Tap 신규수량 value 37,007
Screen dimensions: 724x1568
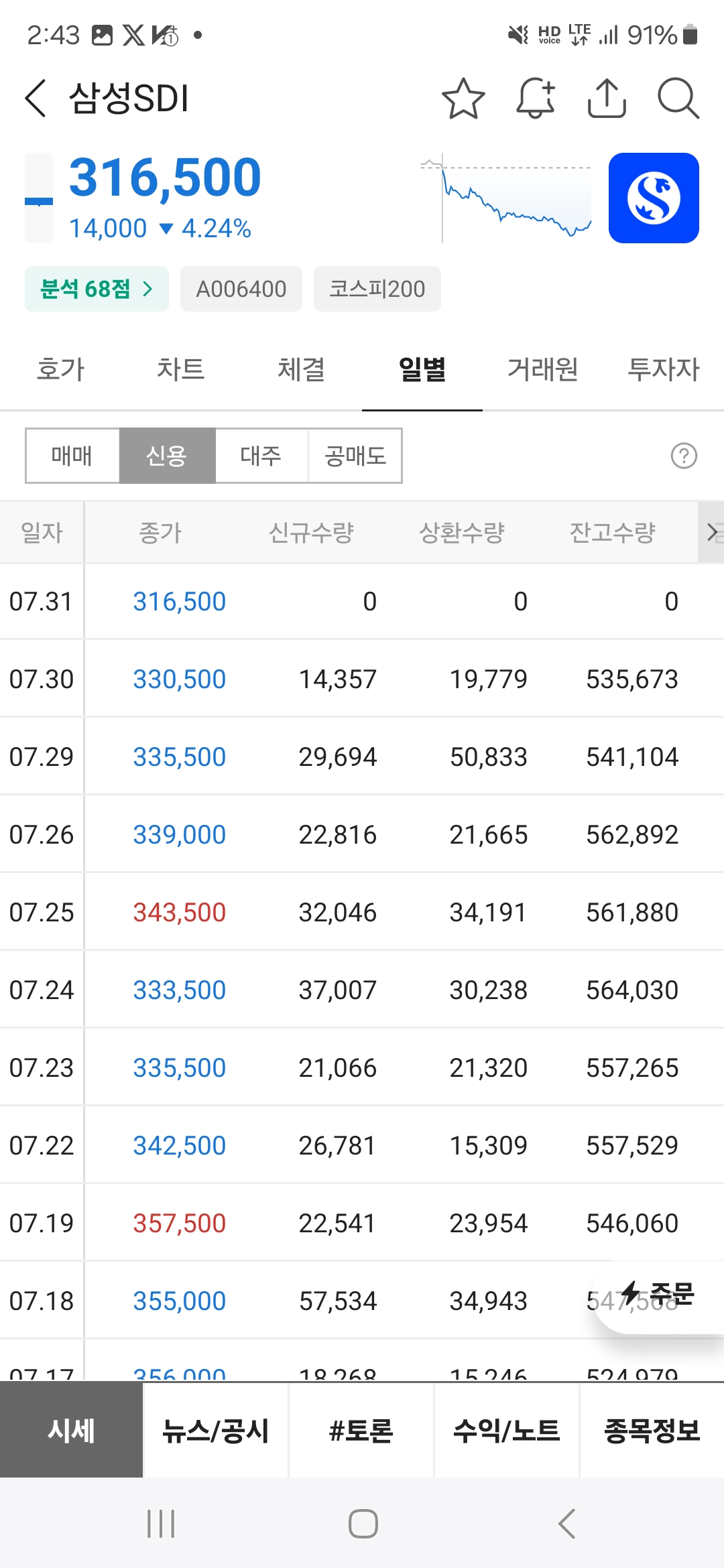pos(338,990)
